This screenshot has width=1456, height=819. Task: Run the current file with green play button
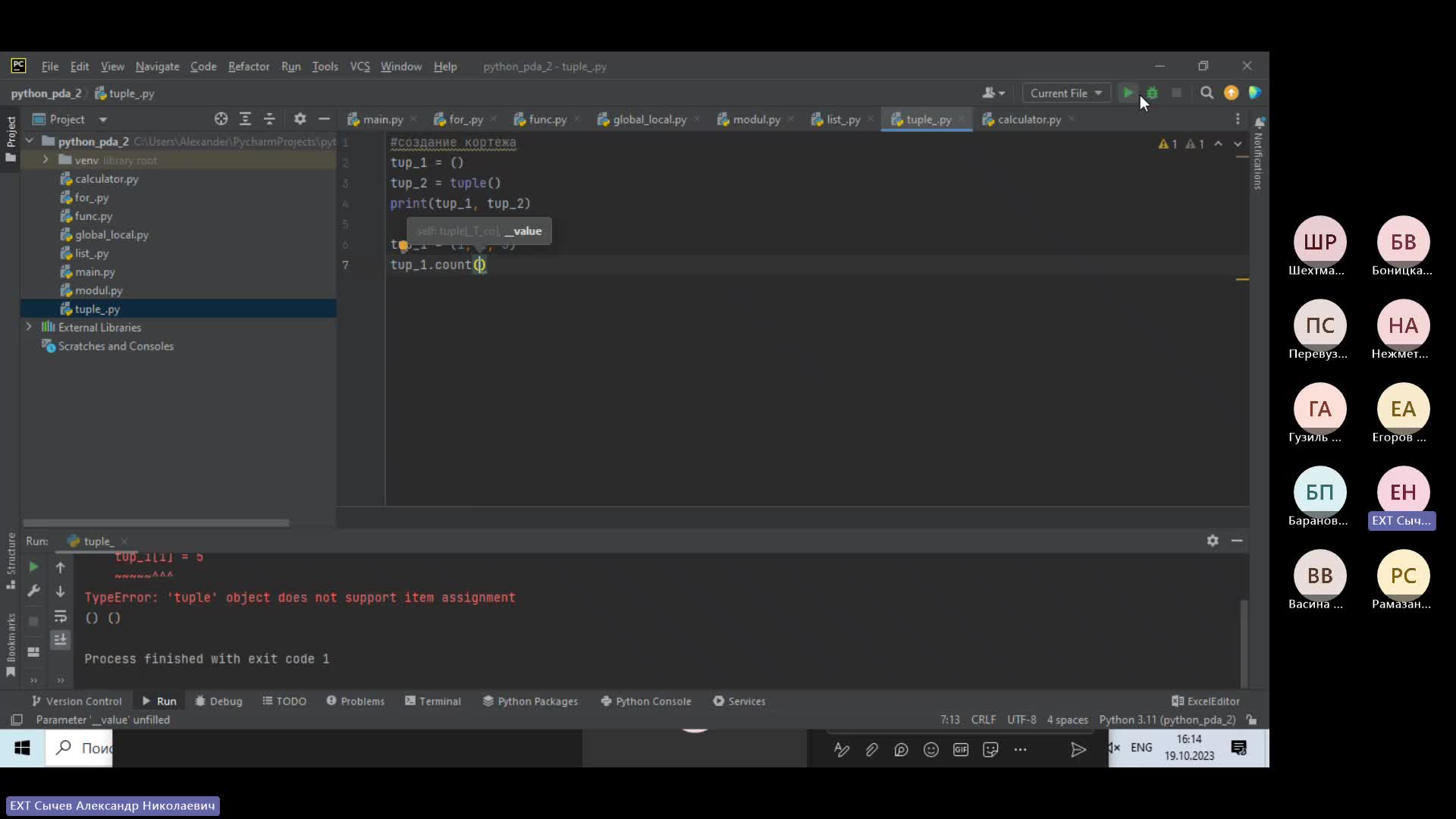[1128, 93]
